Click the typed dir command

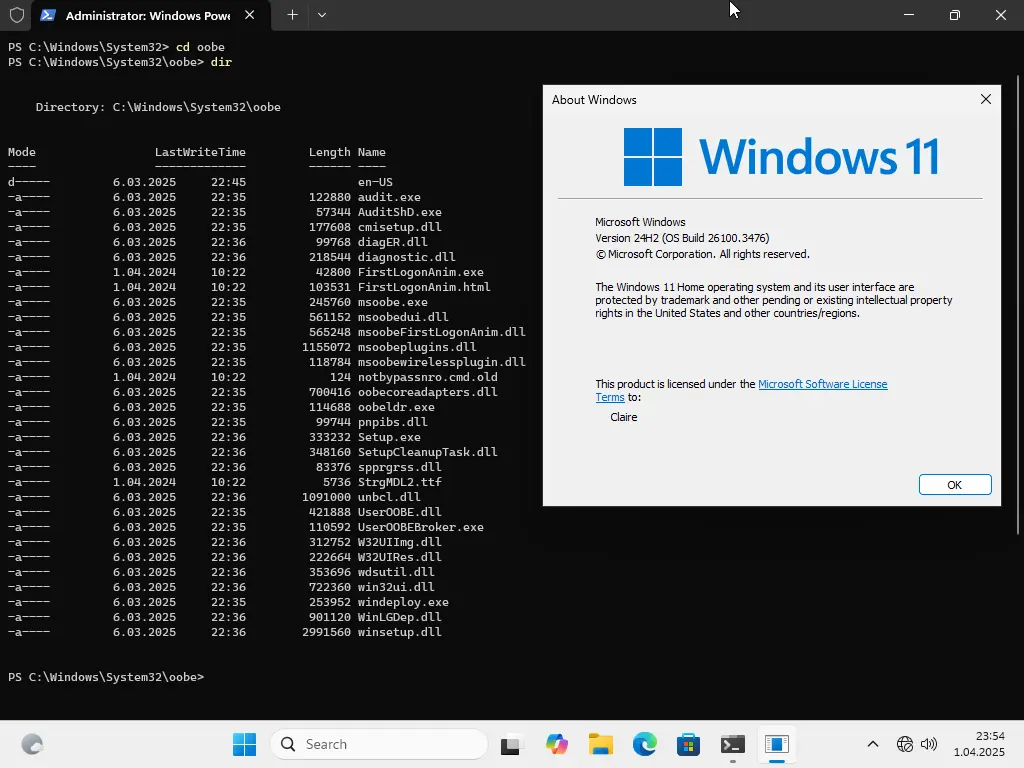[221, 62]
